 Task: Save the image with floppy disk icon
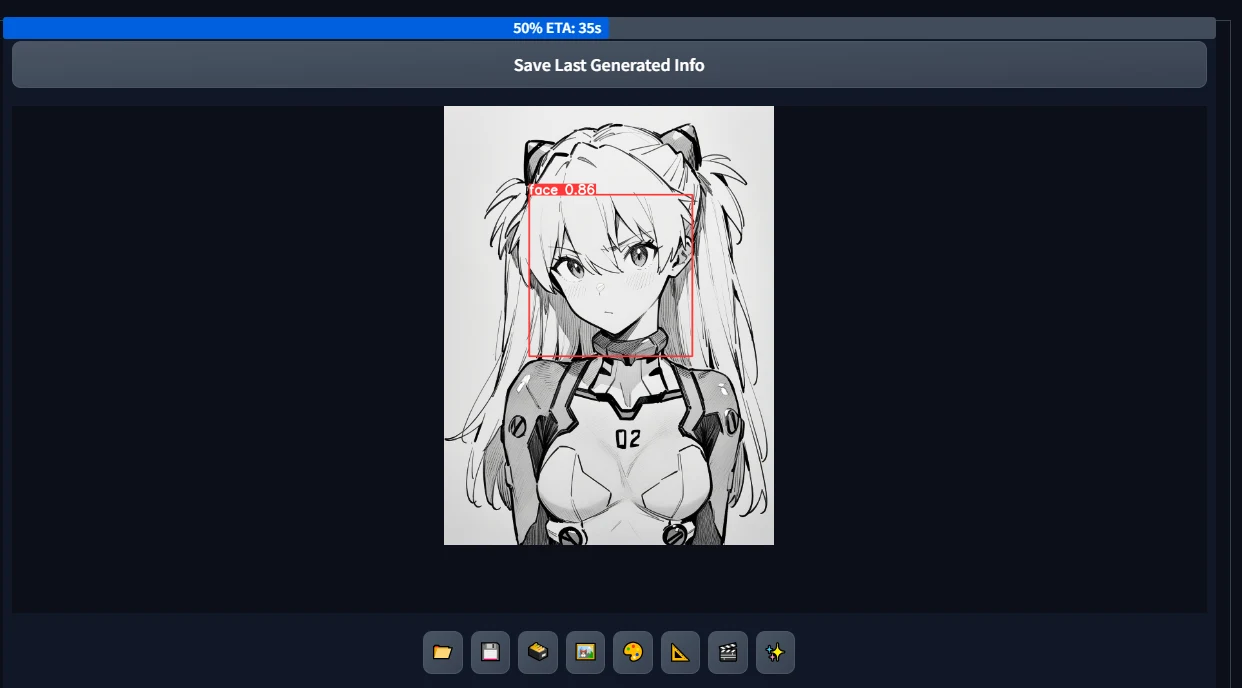tap(490, 652)
